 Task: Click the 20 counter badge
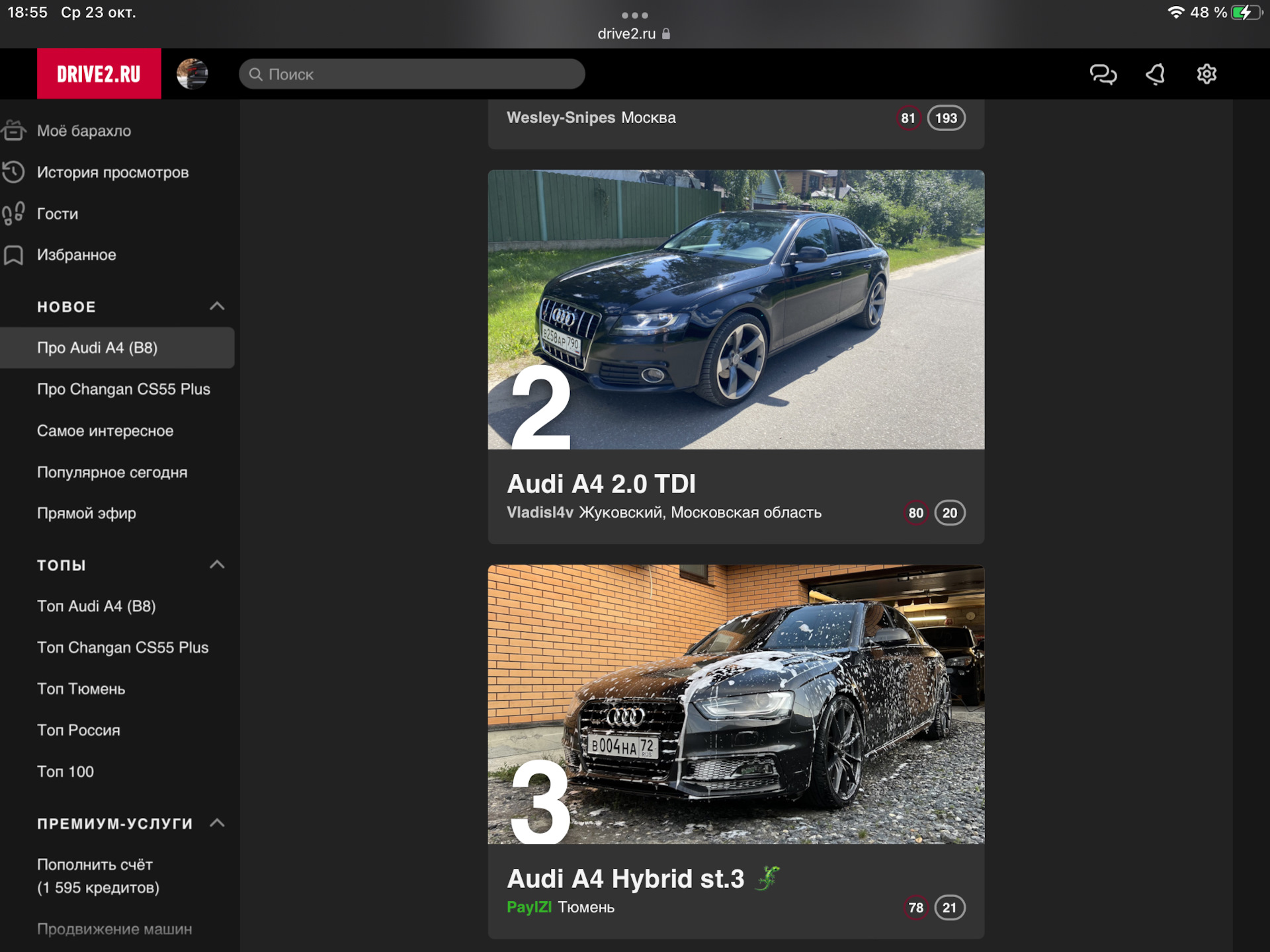tap(950, 513)
